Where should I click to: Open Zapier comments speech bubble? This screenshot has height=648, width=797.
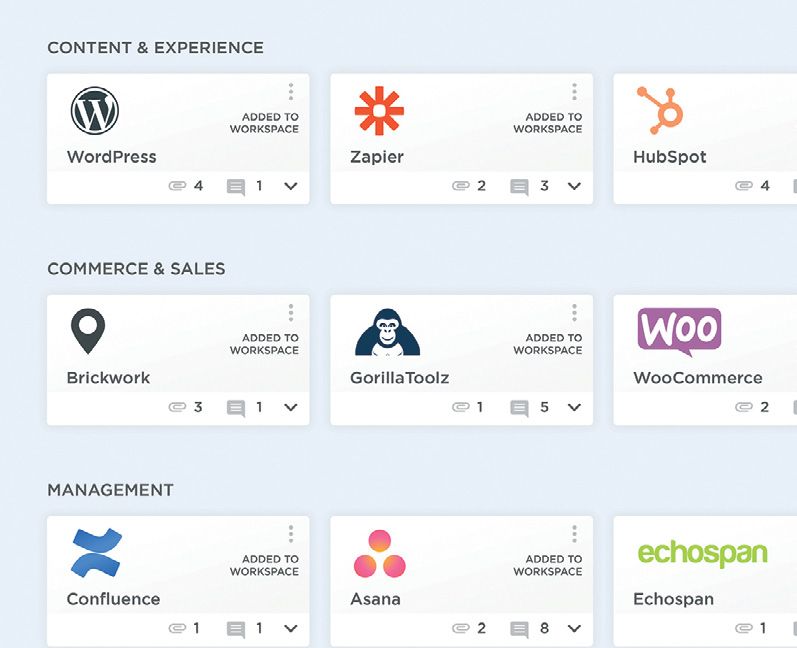(519, 187)
